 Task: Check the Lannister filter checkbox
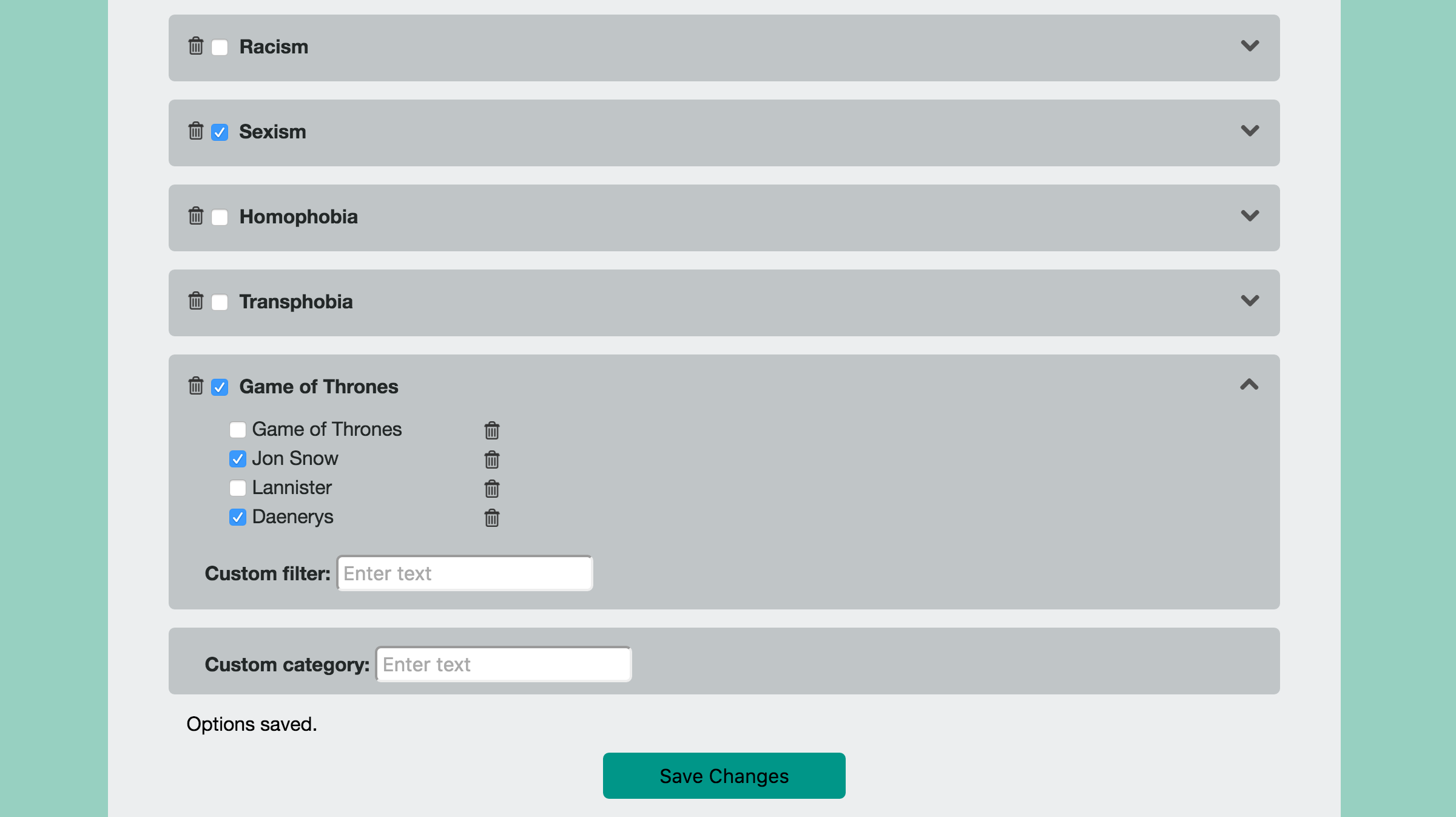(x=238, y=488)
